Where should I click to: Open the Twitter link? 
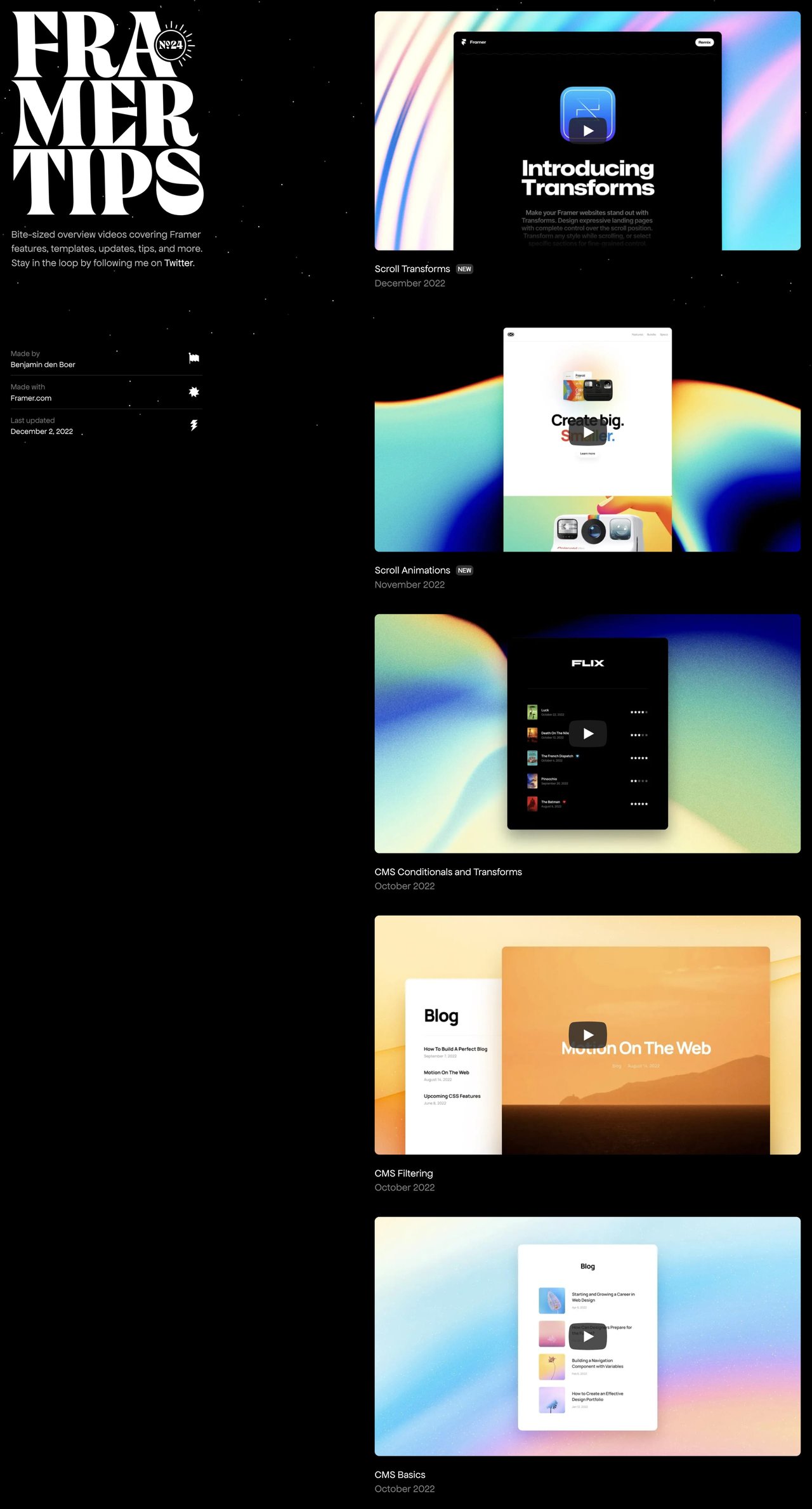(178, 263)
